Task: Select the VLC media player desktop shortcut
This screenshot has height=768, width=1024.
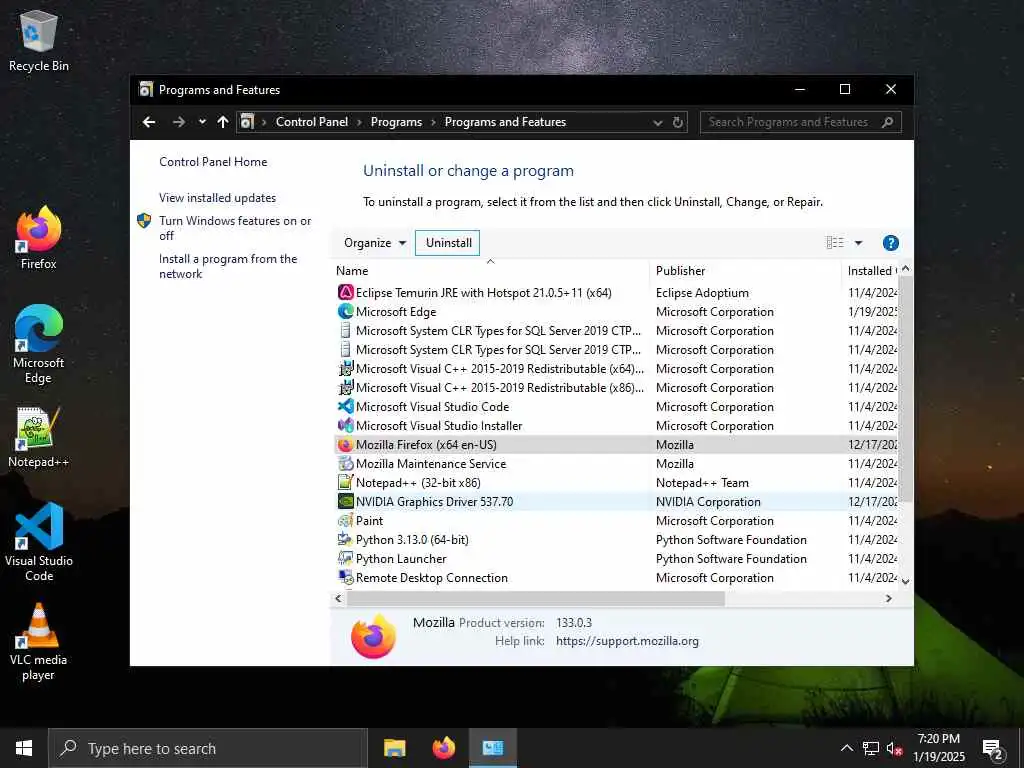Action: coord(39,643)
